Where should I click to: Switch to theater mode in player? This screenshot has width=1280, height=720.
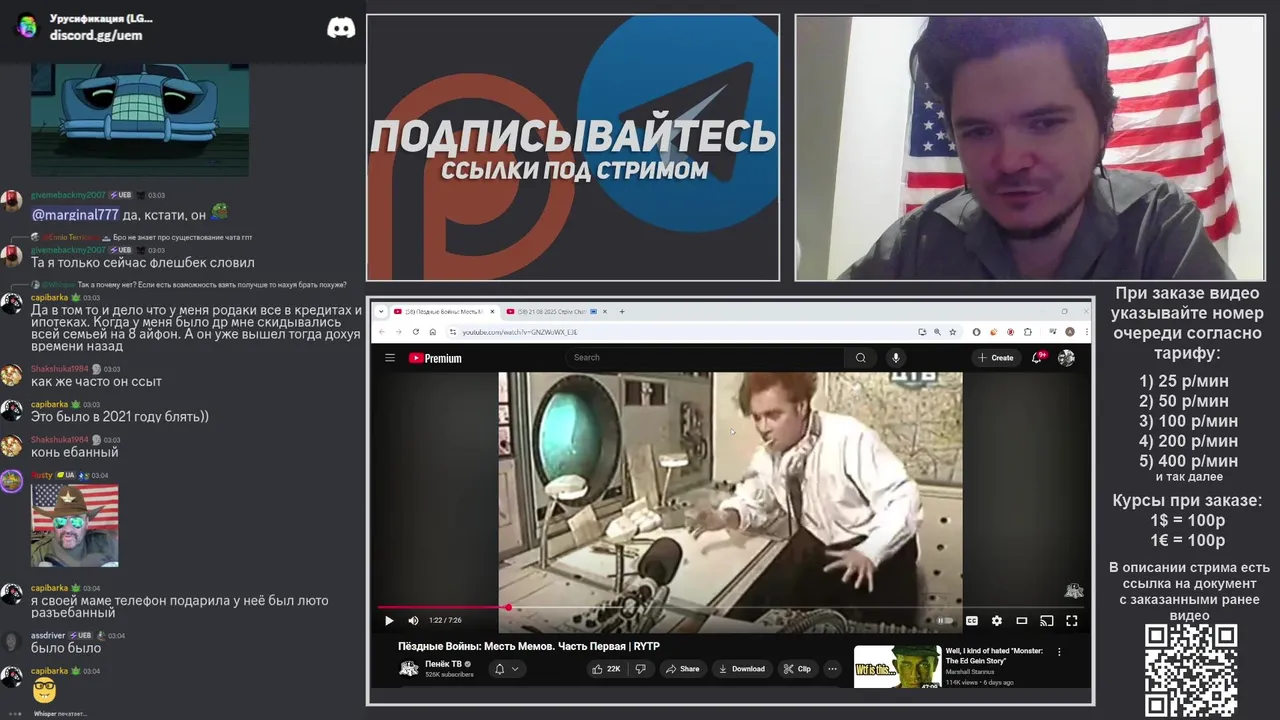click(x=1021, y=621)
